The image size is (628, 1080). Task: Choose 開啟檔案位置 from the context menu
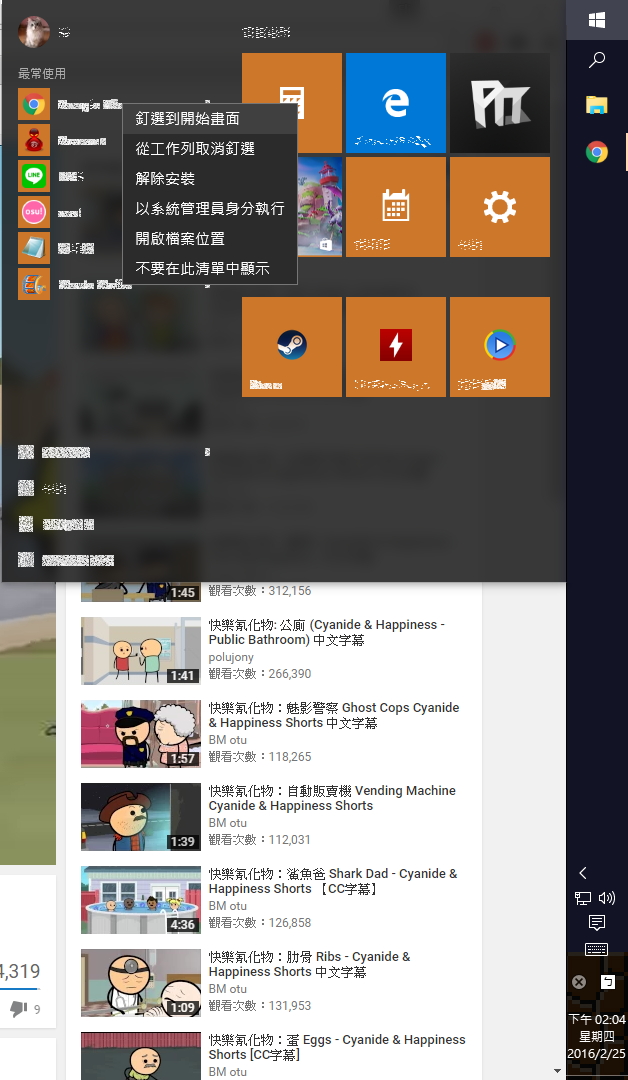coord(210,238)
